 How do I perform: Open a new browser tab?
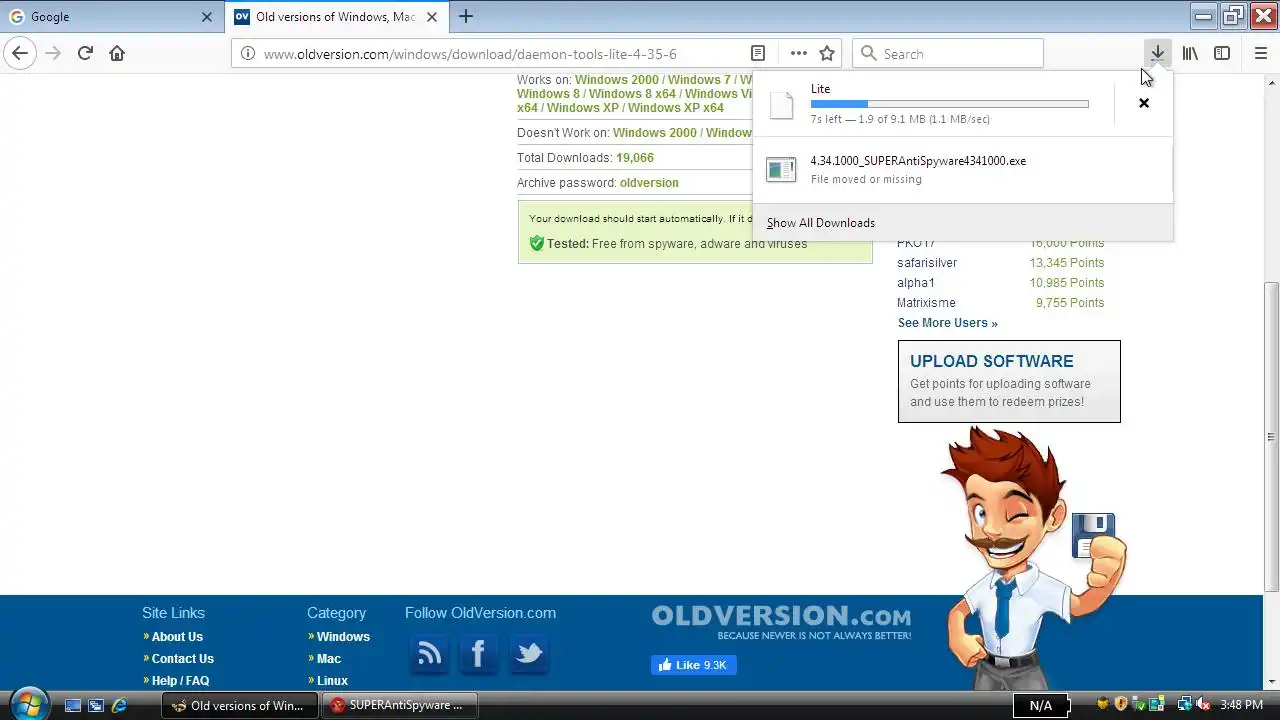pyautogui.click(x=466, y=16)
